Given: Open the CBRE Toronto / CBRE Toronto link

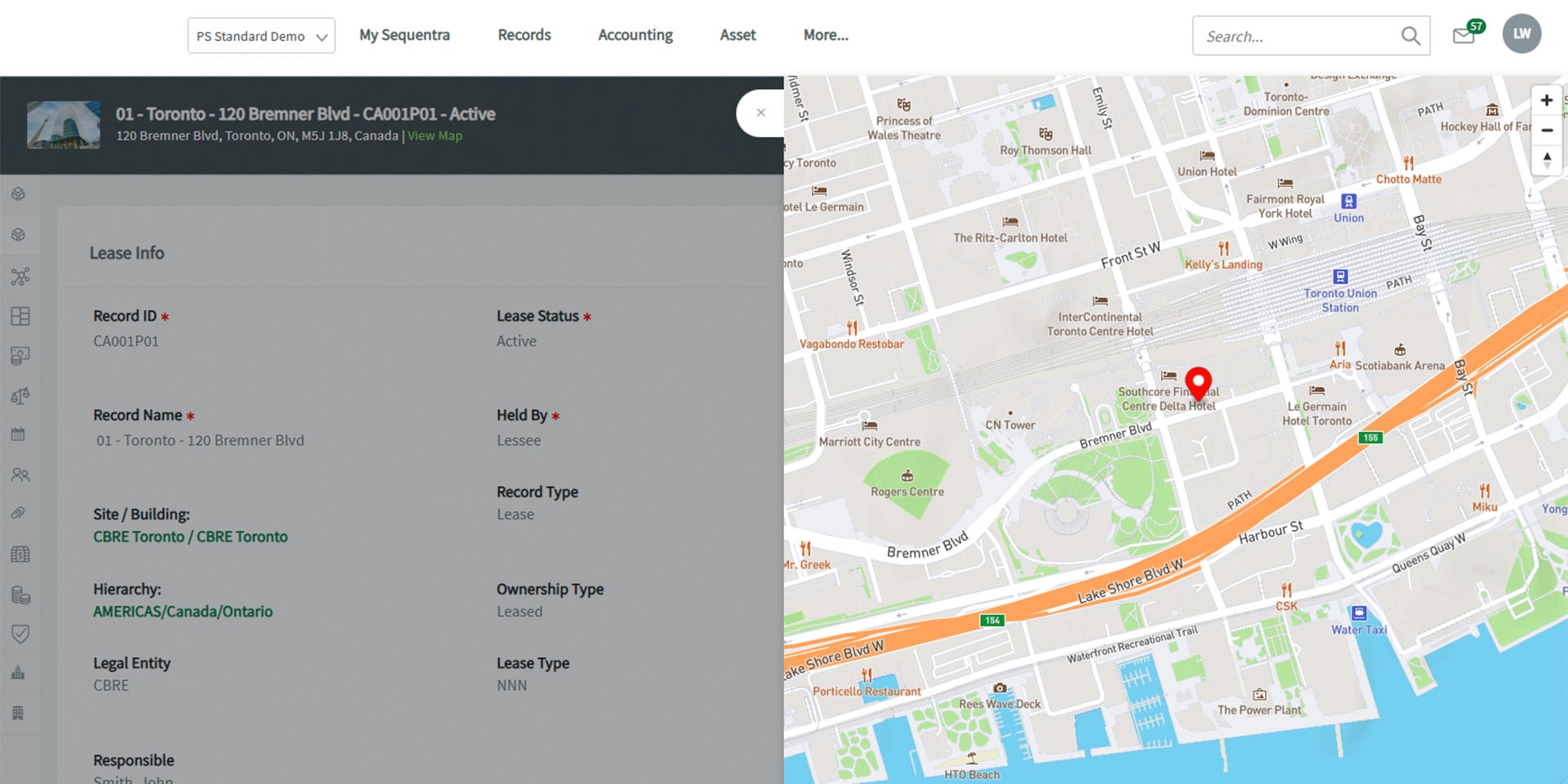Looking at the screenshot, I should (190, 537).
